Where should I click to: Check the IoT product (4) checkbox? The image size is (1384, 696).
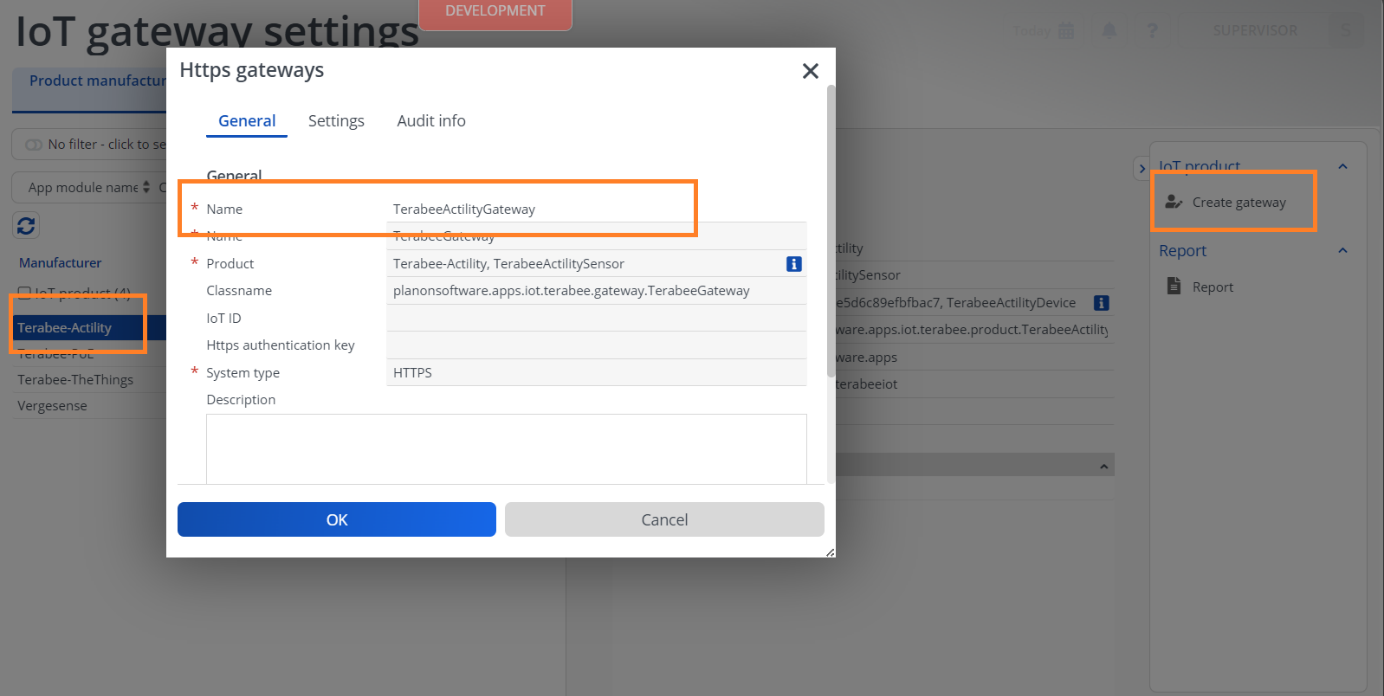pyautogui.click(x=25, y=293)
